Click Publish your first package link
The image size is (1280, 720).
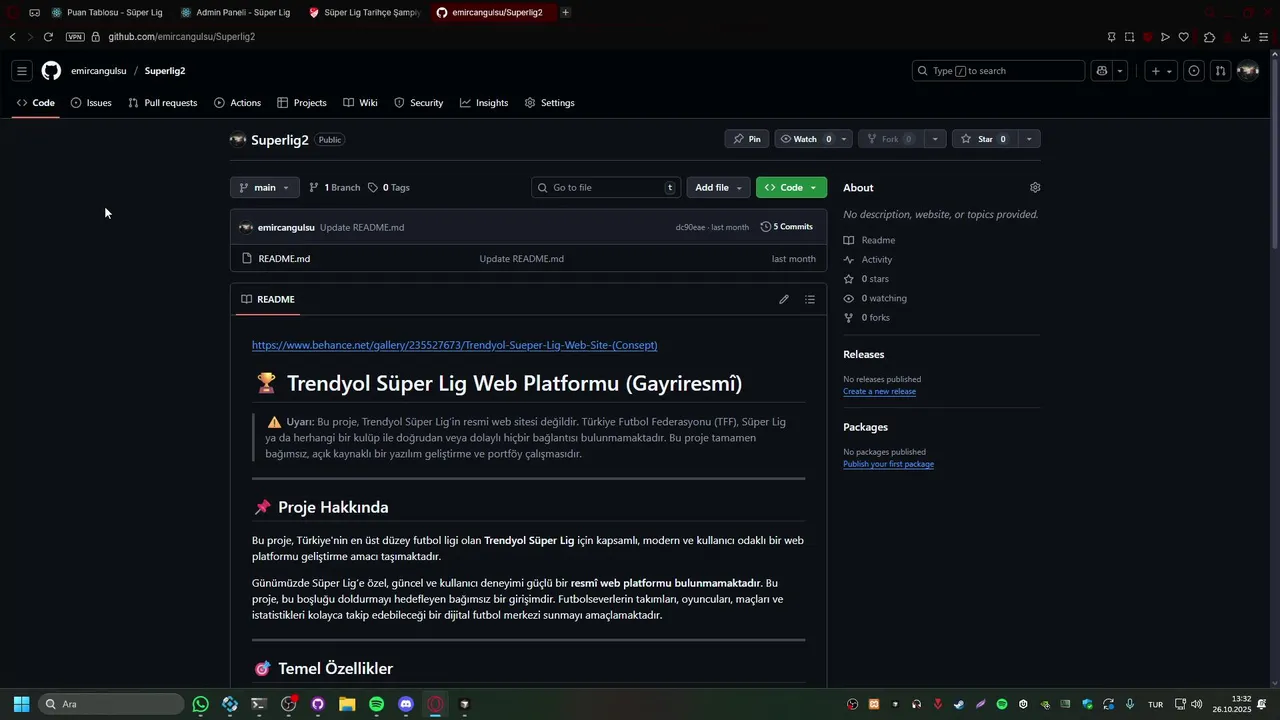(x=888, y=464)
